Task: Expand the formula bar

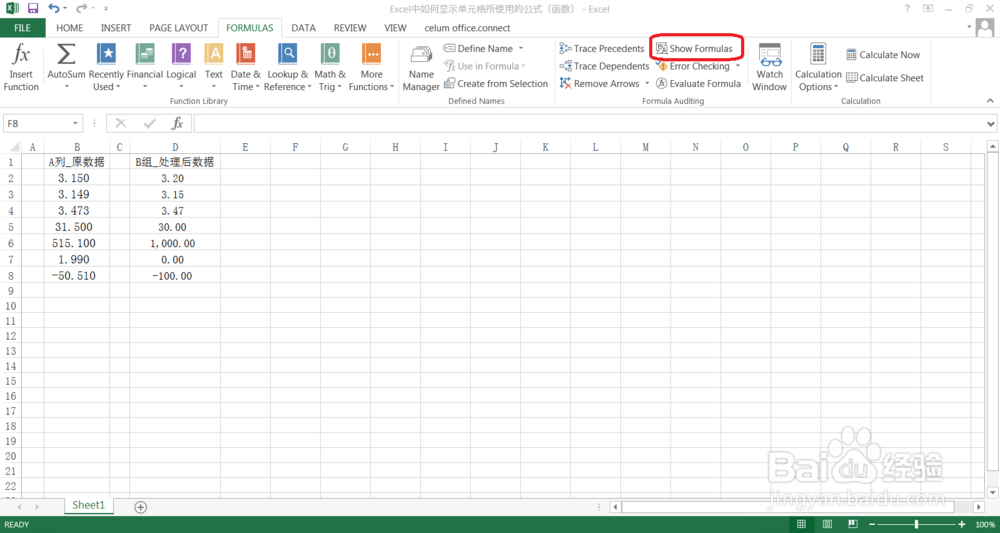Action: (990, 123)
